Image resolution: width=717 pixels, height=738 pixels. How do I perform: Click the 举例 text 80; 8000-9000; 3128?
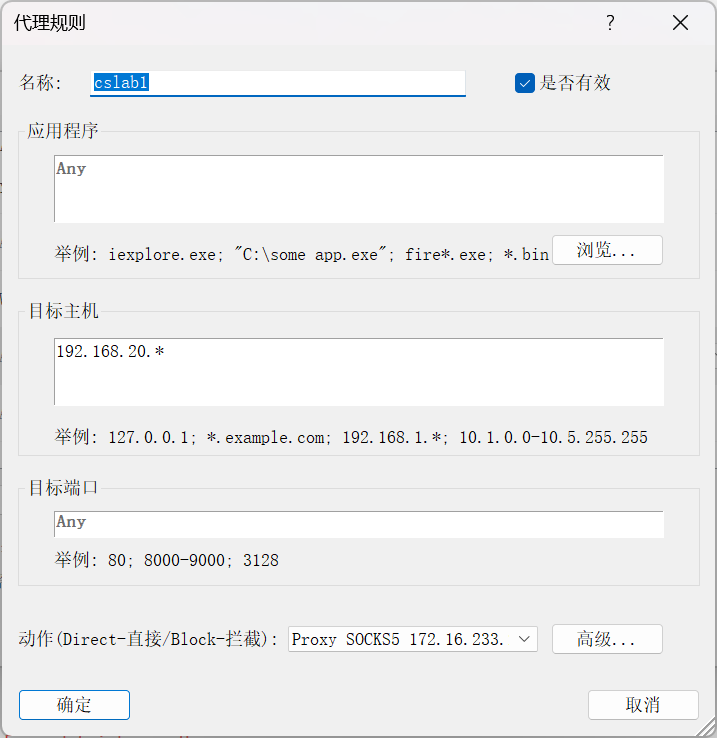(167, 560)
